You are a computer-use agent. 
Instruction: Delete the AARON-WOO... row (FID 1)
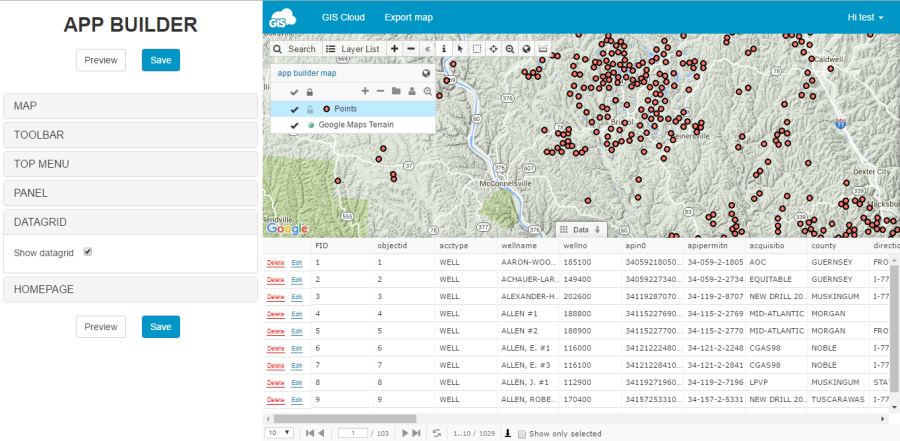(276, 263)
